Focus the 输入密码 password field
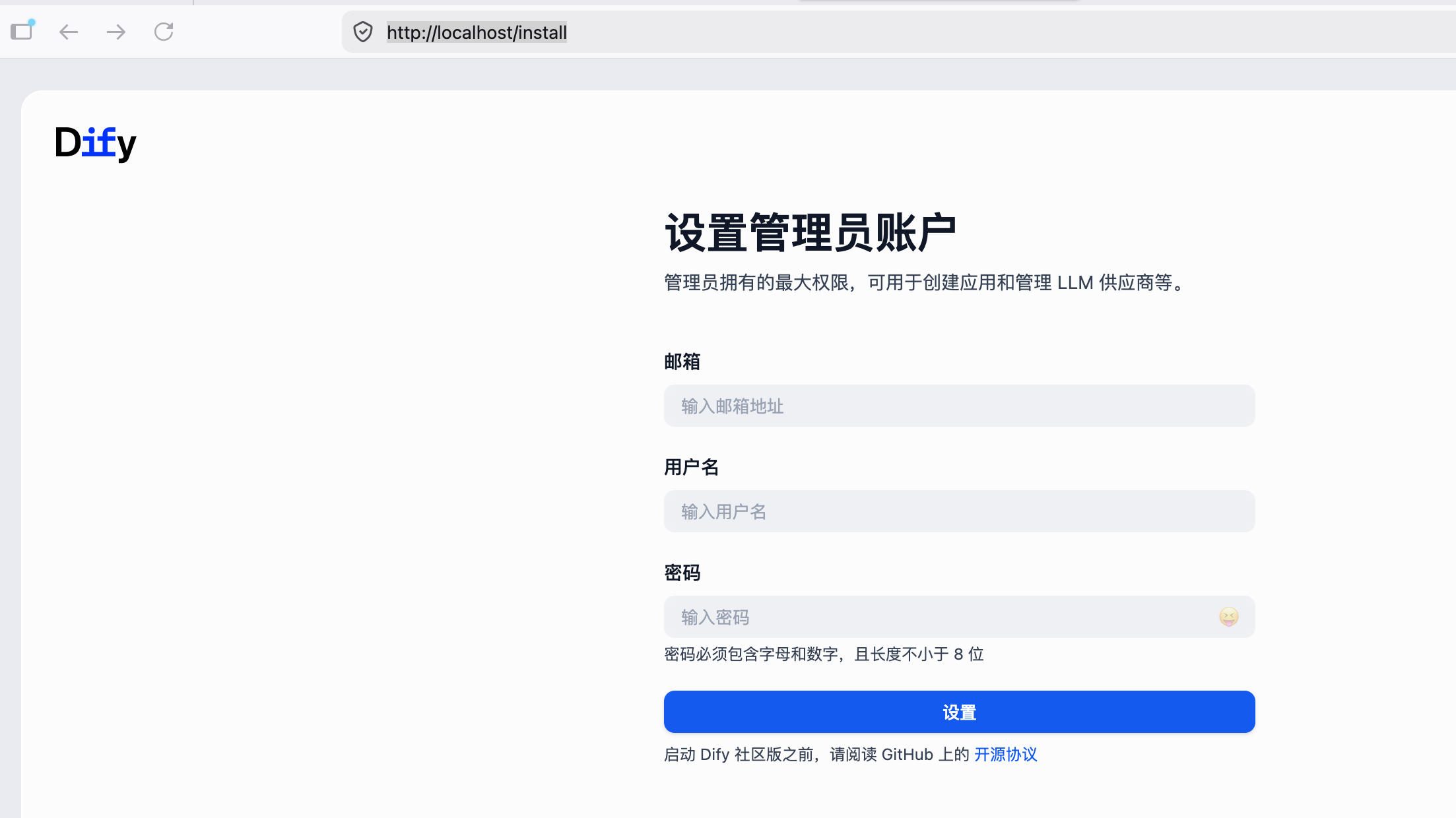 959,617
